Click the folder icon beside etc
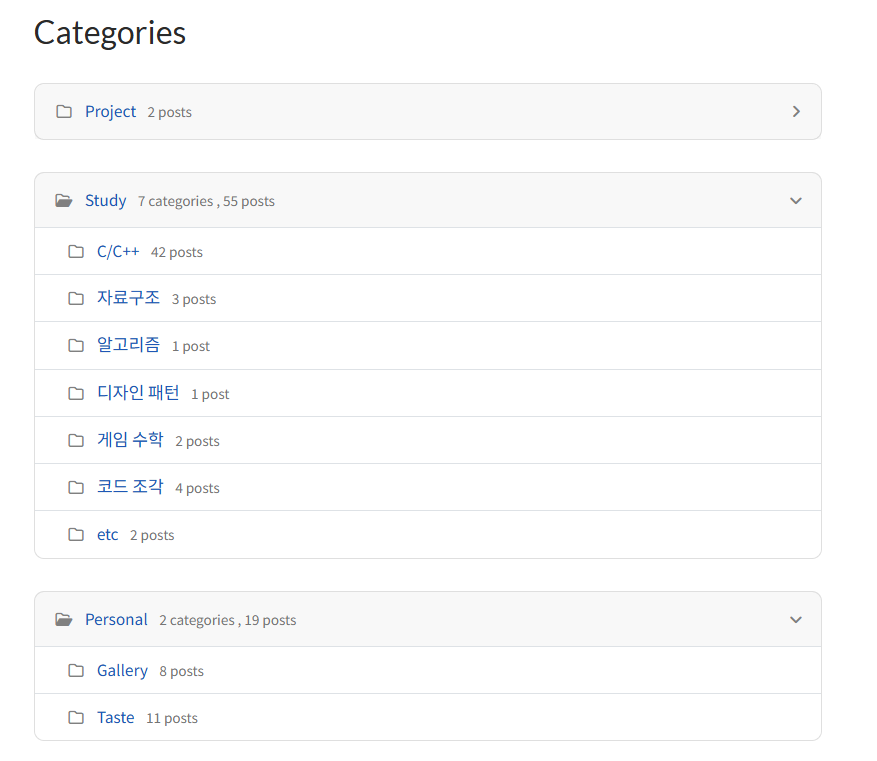The image size is (877, 761). click(x=76, y=535)
